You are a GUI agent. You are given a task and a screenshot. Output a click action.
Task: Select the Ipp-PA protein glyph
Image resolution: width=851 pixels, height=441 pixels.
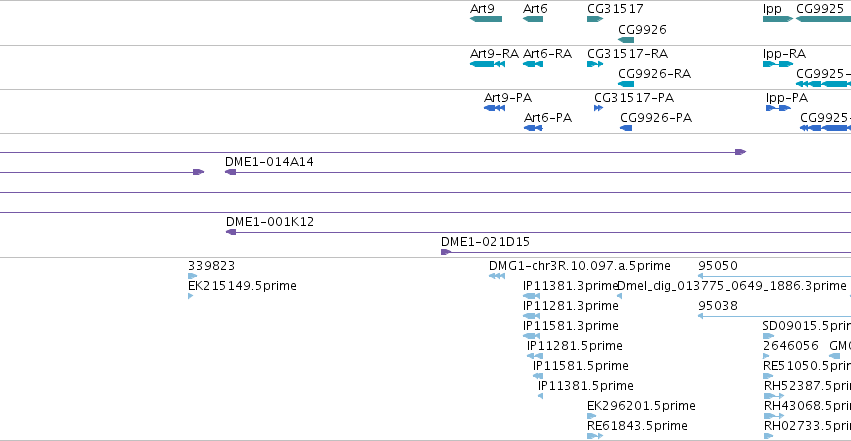point(778,108)
